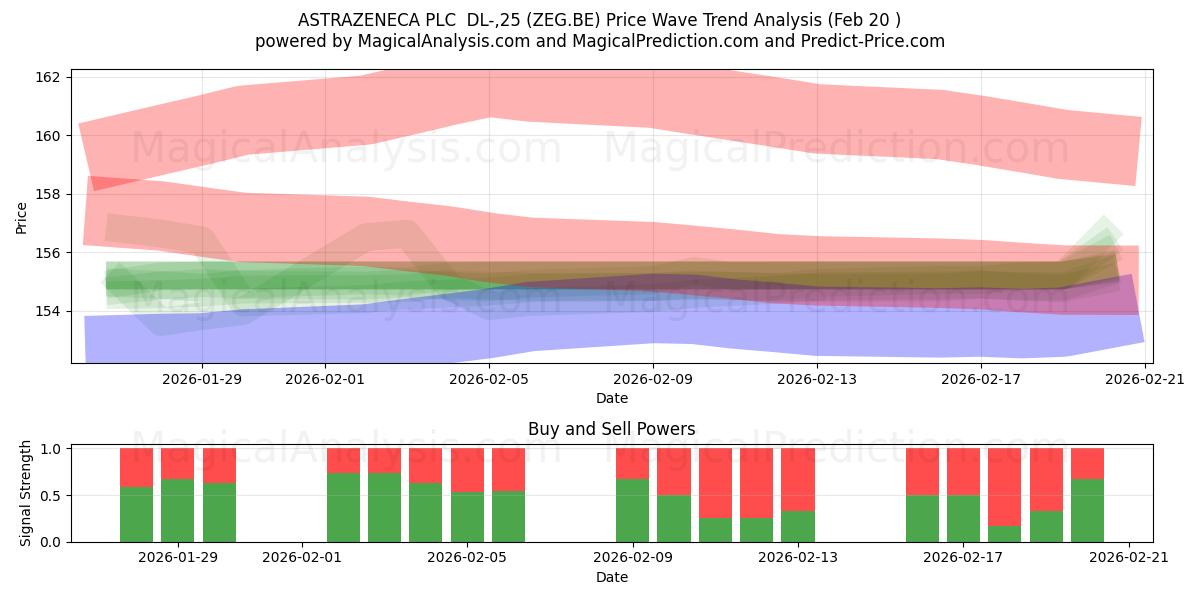The width and height of the screenshot is (1200, 600).
Task: Click 2026-02-09 under the Buy and Sell chart
Action: (x=632, y=558)
